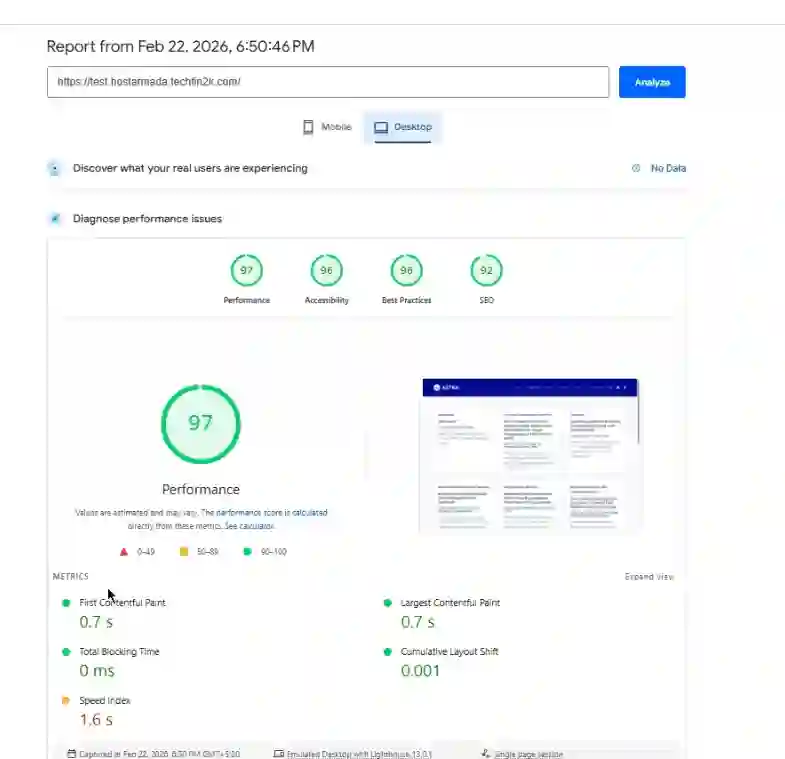Click the green dot beside Total Blocking Time
The height and width of the screenshot is (759, 785).
66,652
